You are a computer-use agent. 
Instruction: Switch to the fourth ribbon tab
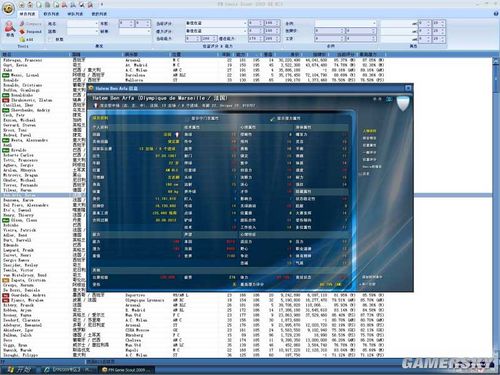(x=99, y=14)
